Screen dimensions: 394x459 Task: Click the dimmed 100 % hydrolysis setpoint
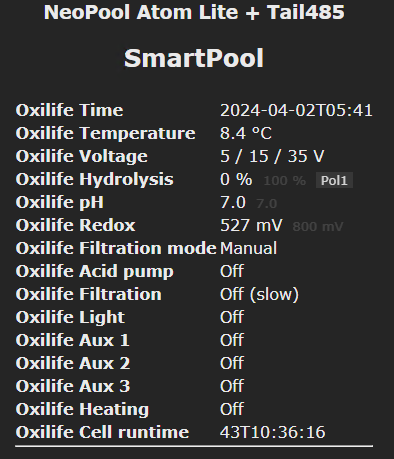(285, 181)
